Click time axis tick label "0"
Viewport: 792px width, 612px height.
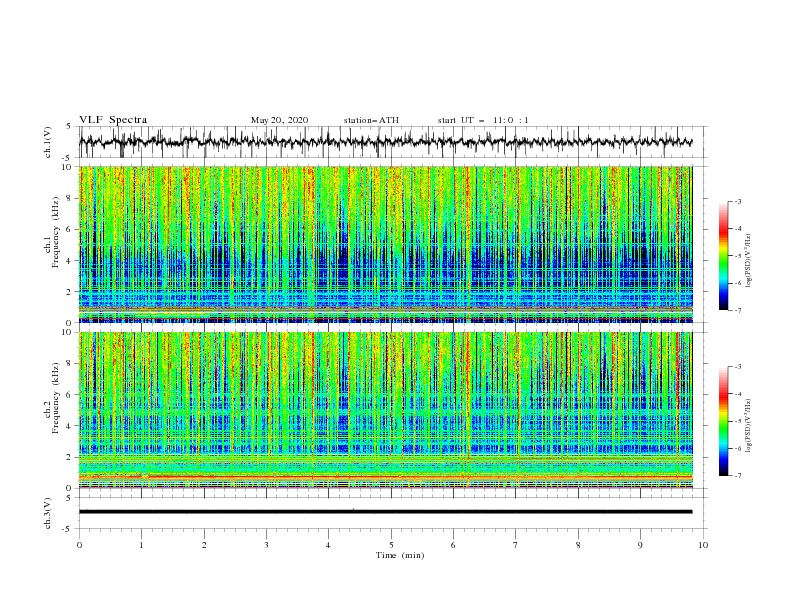click(79, 545)
